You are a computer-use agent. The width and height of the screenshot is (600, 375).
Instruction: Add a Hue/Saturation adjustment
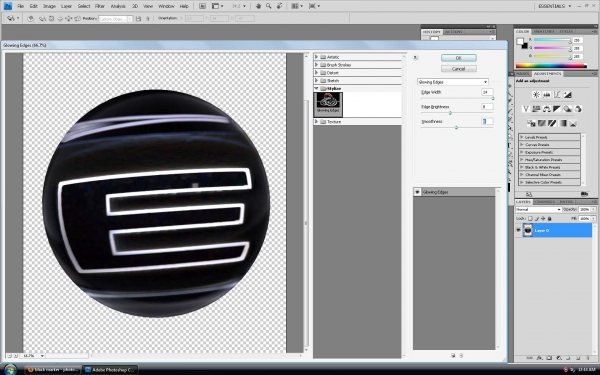536,109
